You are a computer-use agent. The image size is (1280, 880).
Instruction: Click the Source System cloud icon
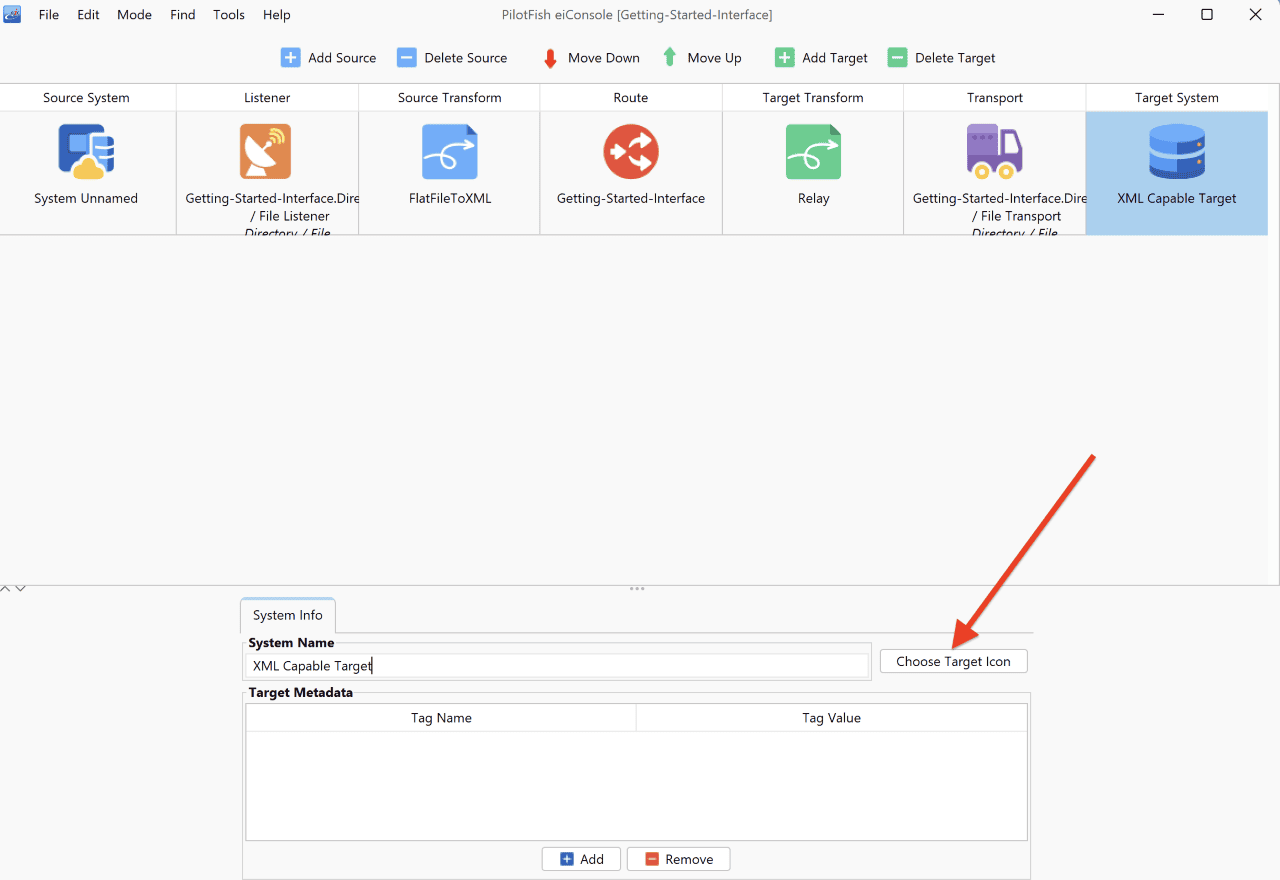point(86,152)
